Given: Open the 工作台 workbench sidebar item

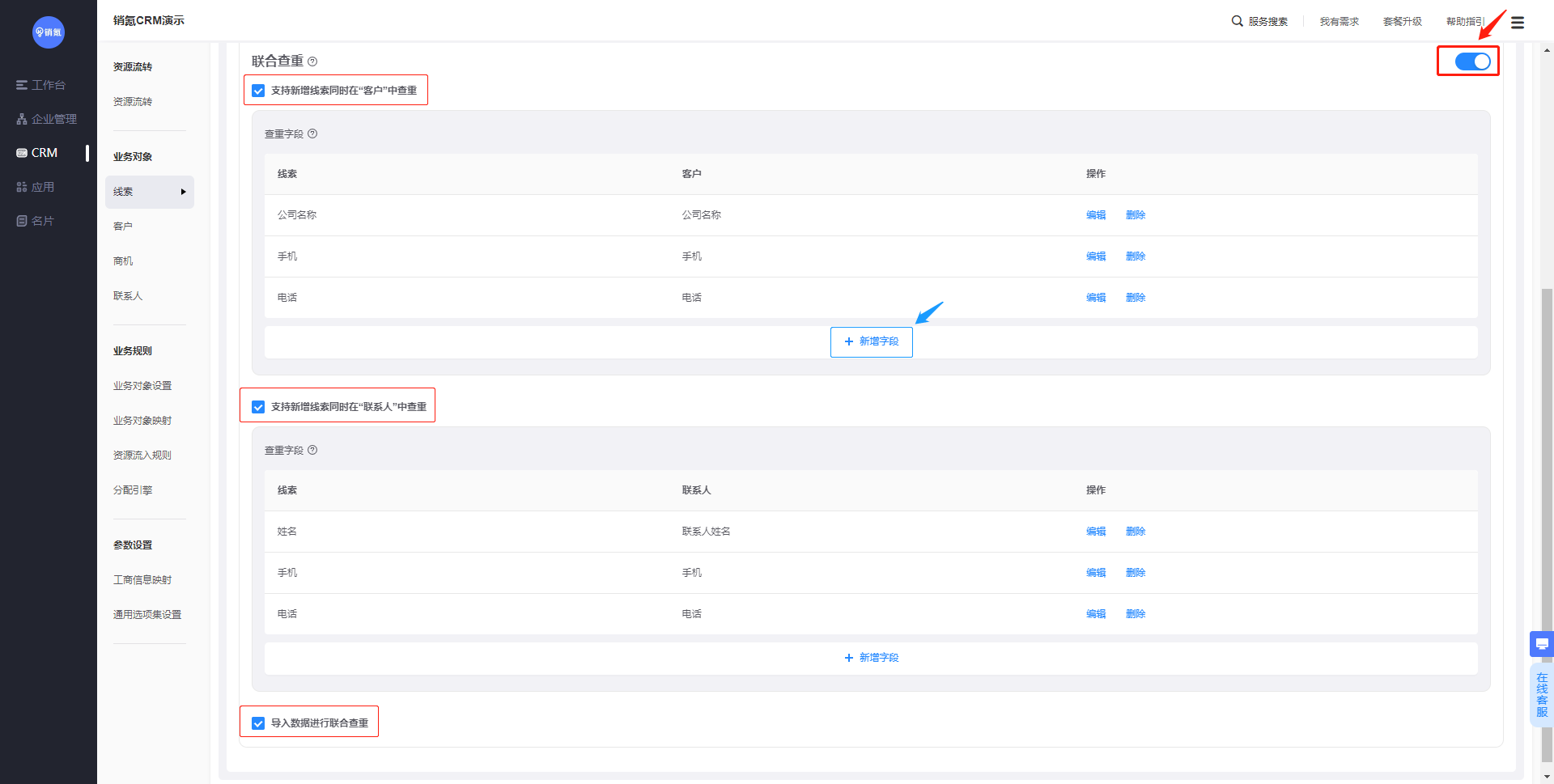Looking at the screenshot, I should [x=41, y=85].
